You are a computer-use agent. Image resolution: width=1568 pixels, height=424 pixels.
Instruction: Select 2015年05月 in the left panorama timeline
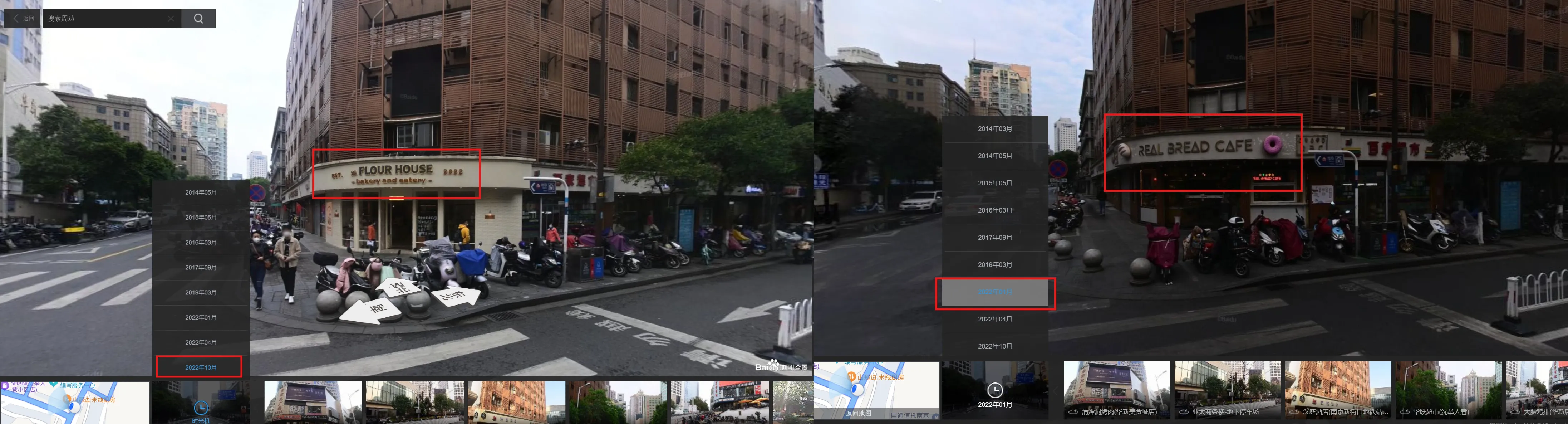[x=201, y=218]
